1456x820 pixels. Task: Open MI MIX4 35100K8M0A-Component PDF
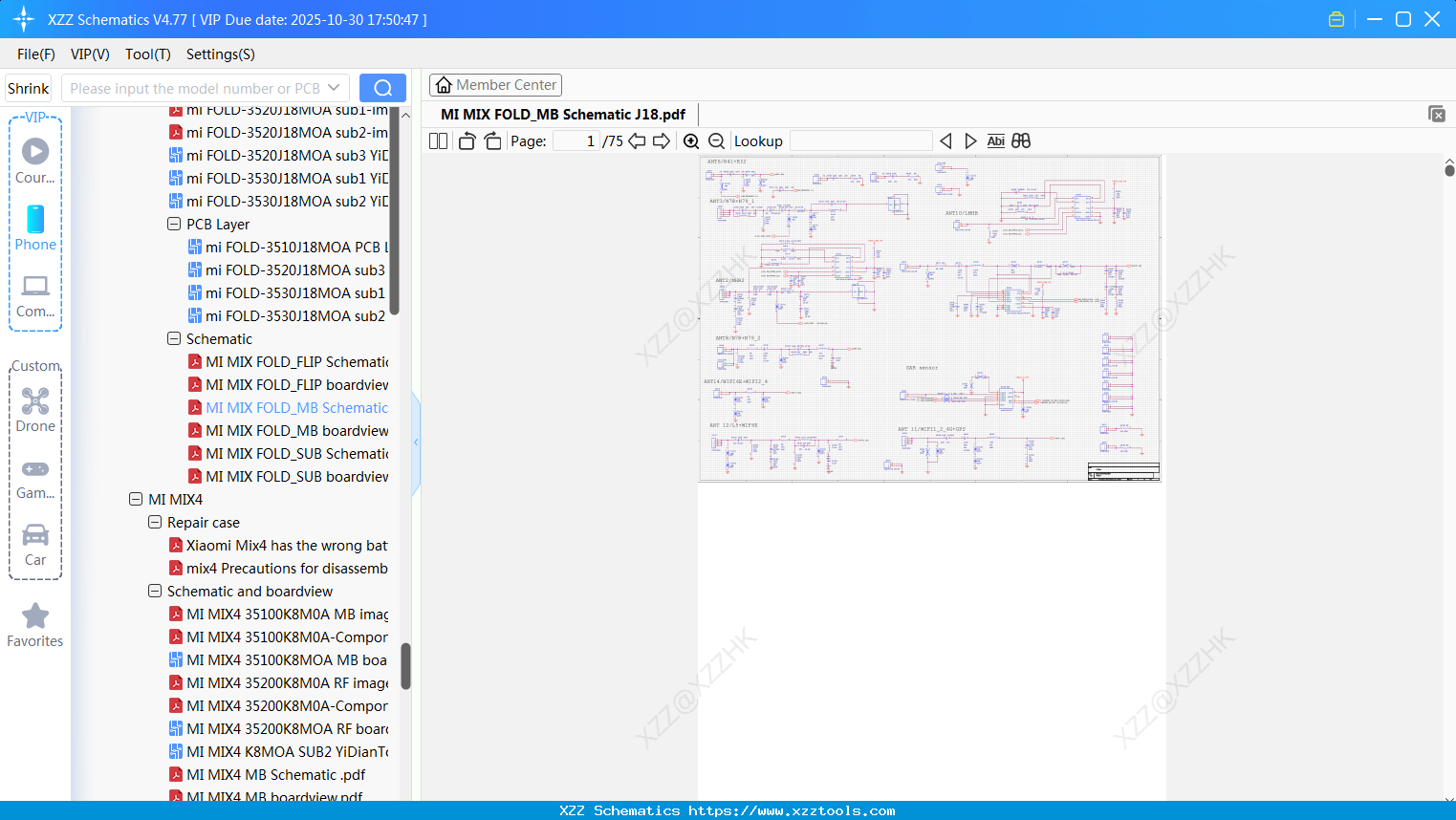tap(279, 637)
